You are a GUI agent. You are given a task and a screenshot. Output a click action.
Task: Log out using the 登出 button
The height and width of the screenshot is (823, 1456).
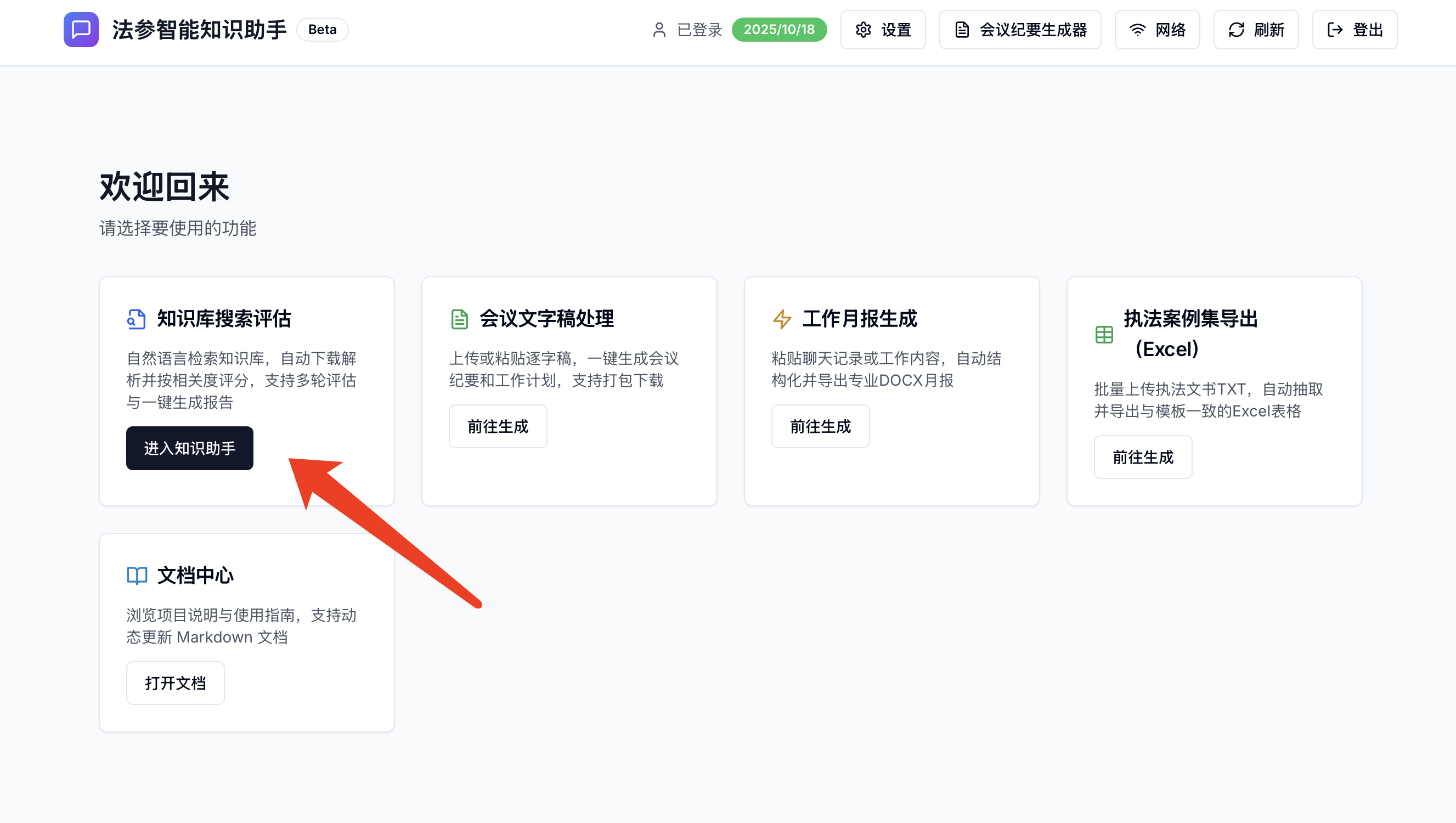pyautogui.click(x=1355, y=30)
